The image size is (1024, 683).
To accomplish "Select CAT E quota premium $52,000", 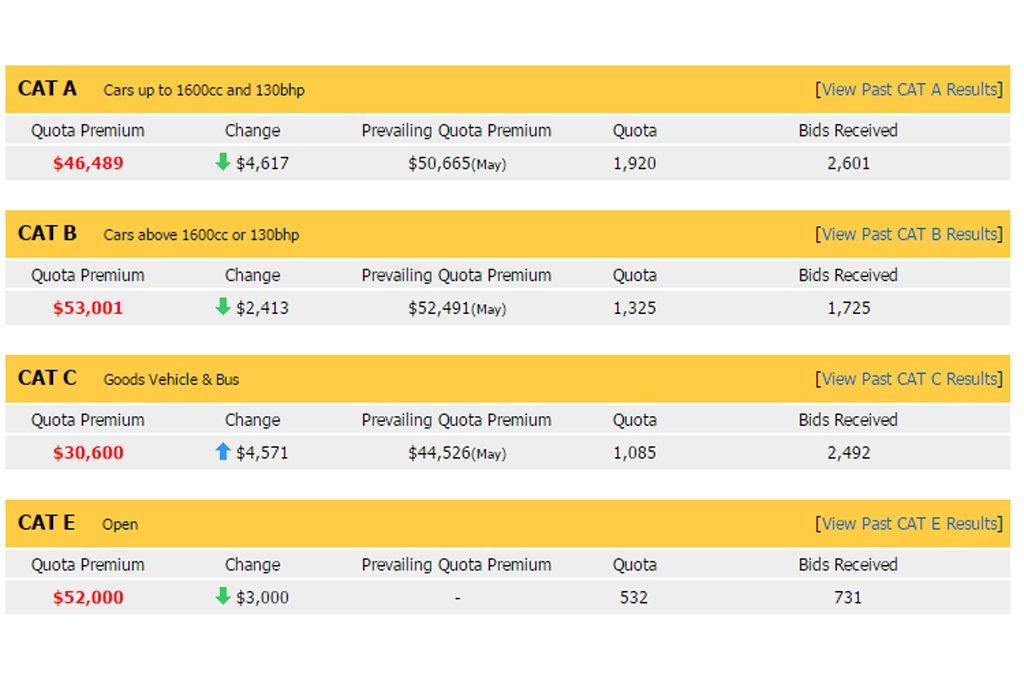I will coord(88,598).
